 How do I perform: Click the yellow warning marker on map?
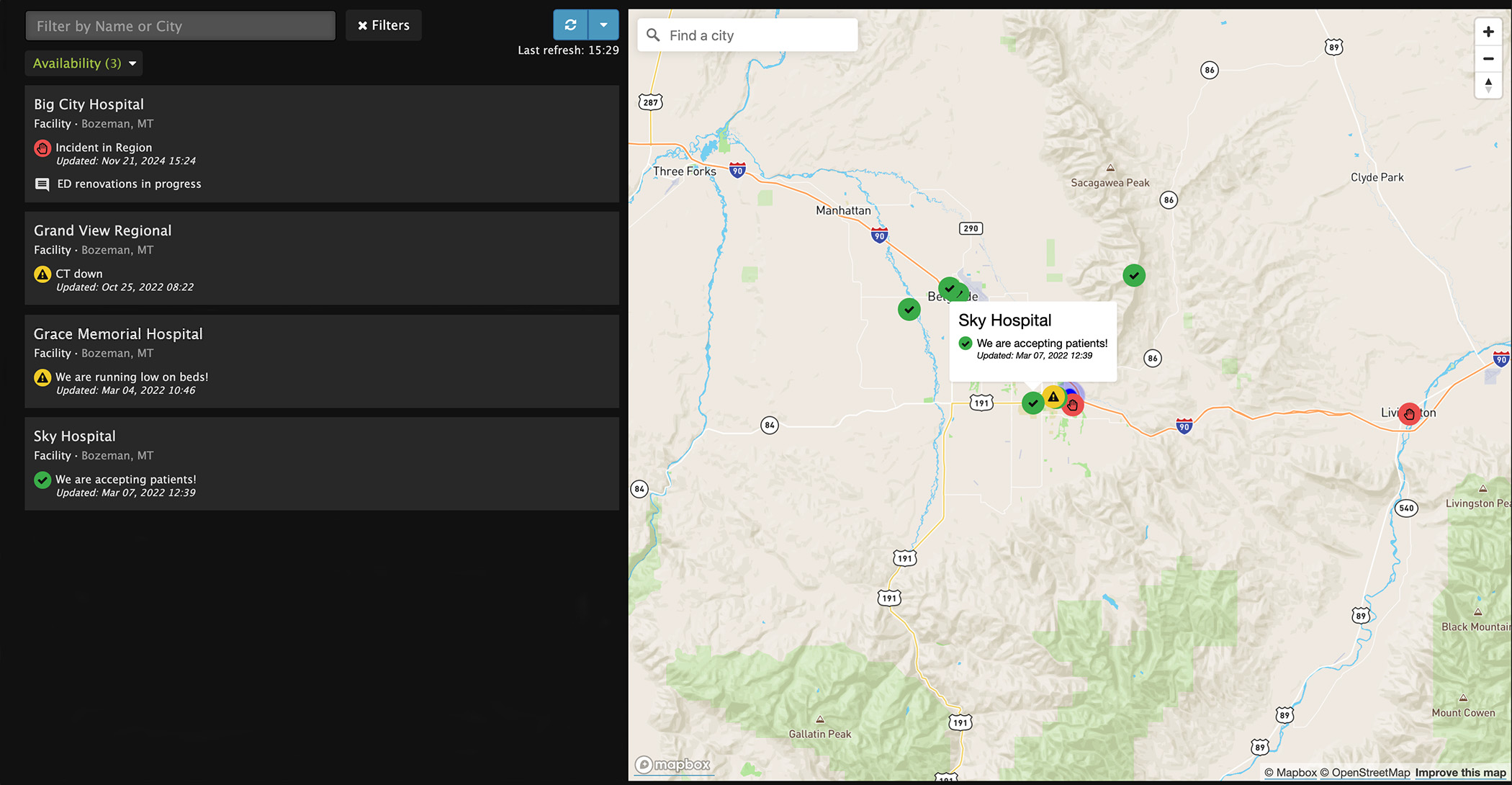coord(1053,397)
